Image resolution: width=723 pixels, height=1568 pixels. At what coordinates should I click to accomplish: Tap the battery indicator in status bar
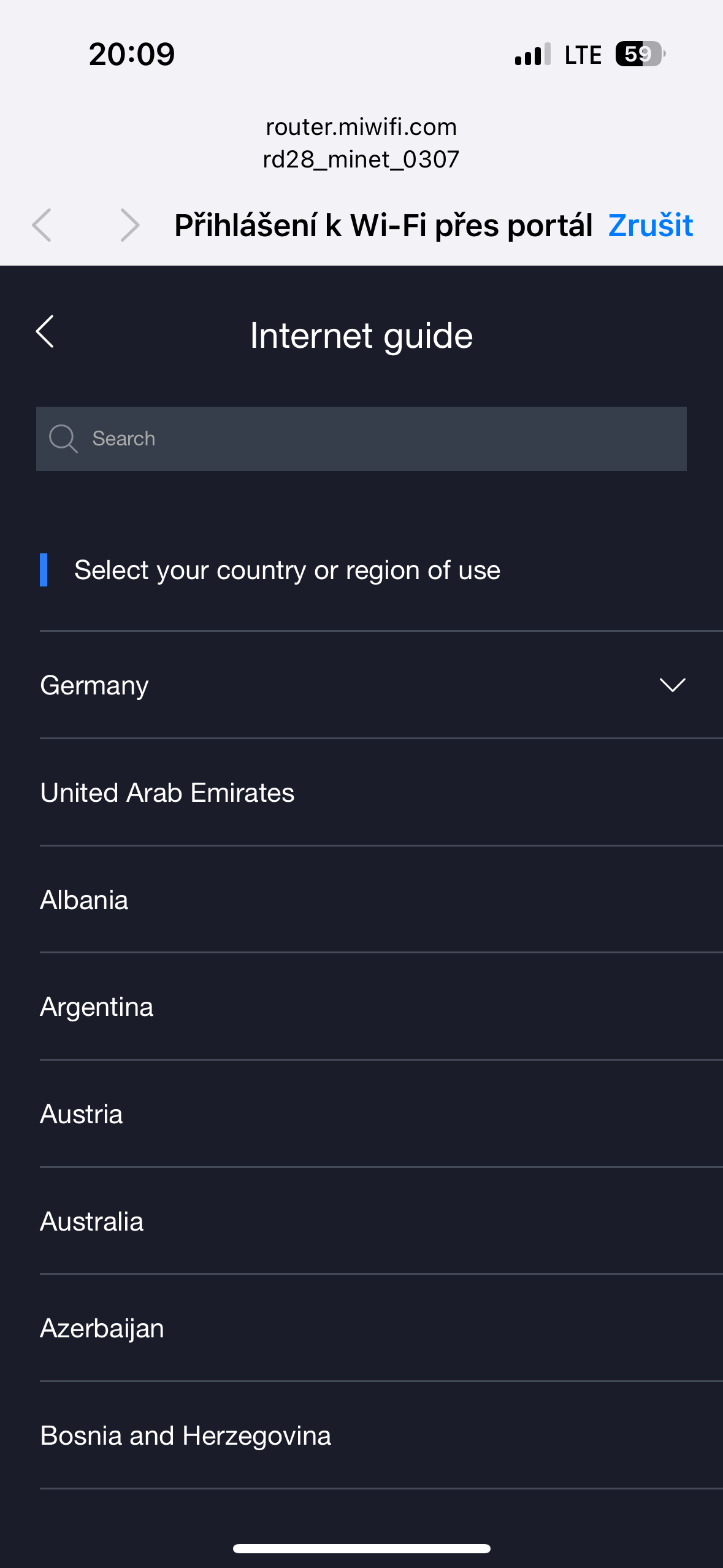tap(640, 54)
